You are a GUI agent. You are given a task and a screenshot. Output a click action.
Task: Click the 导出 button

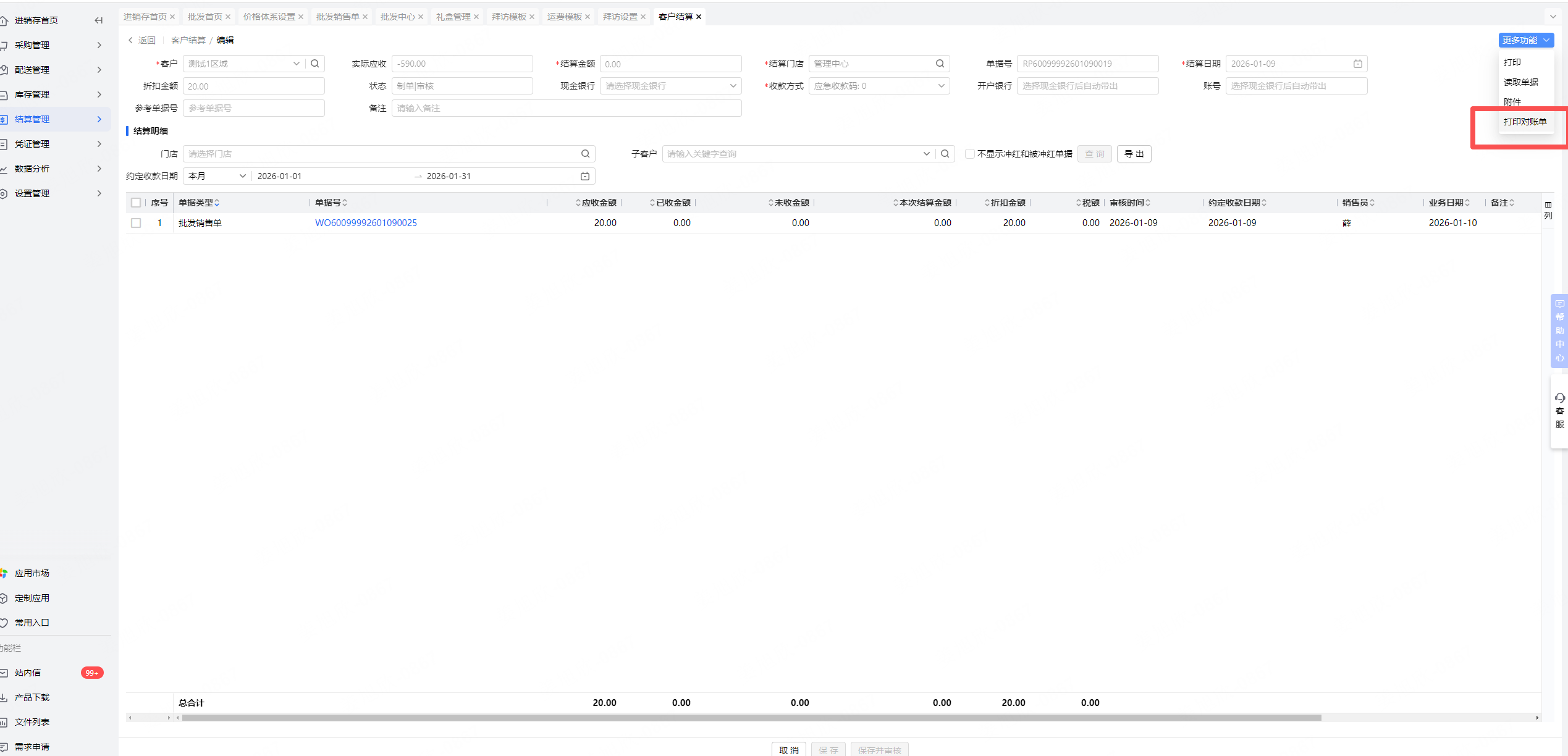(1134, 154)
